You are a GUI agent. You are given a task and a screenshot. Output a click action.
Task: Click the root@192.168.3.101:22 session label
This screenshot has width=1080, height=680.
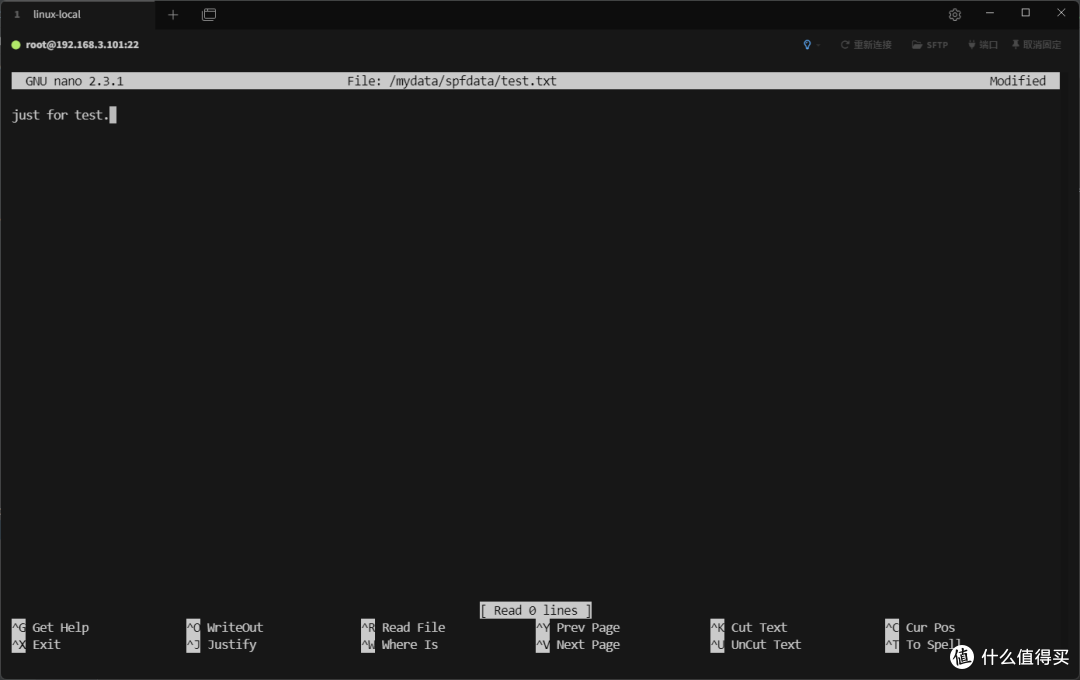pos(82,45)
